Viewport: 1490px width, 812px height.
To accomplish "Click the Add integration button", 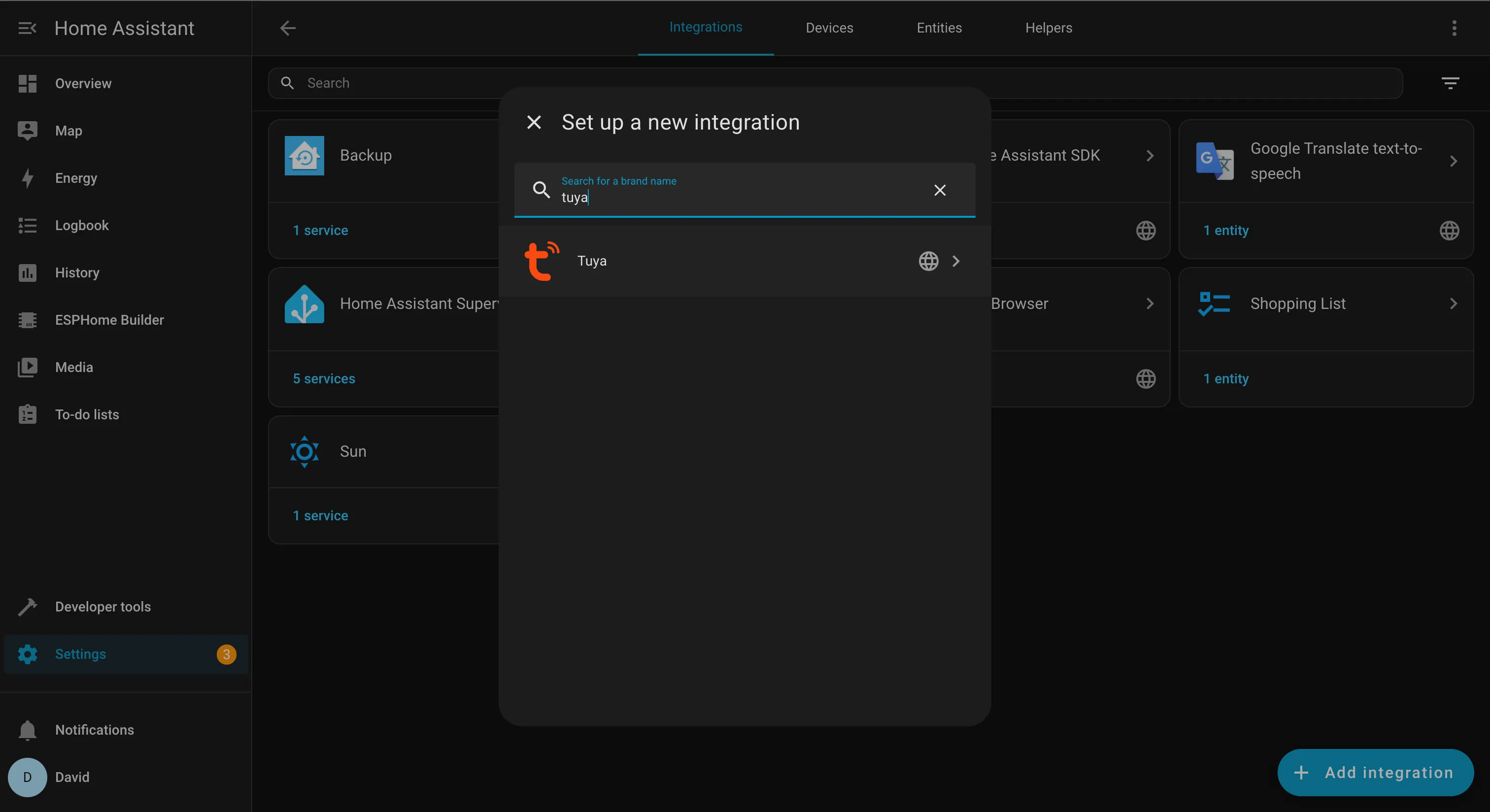I will (1375, 773).
